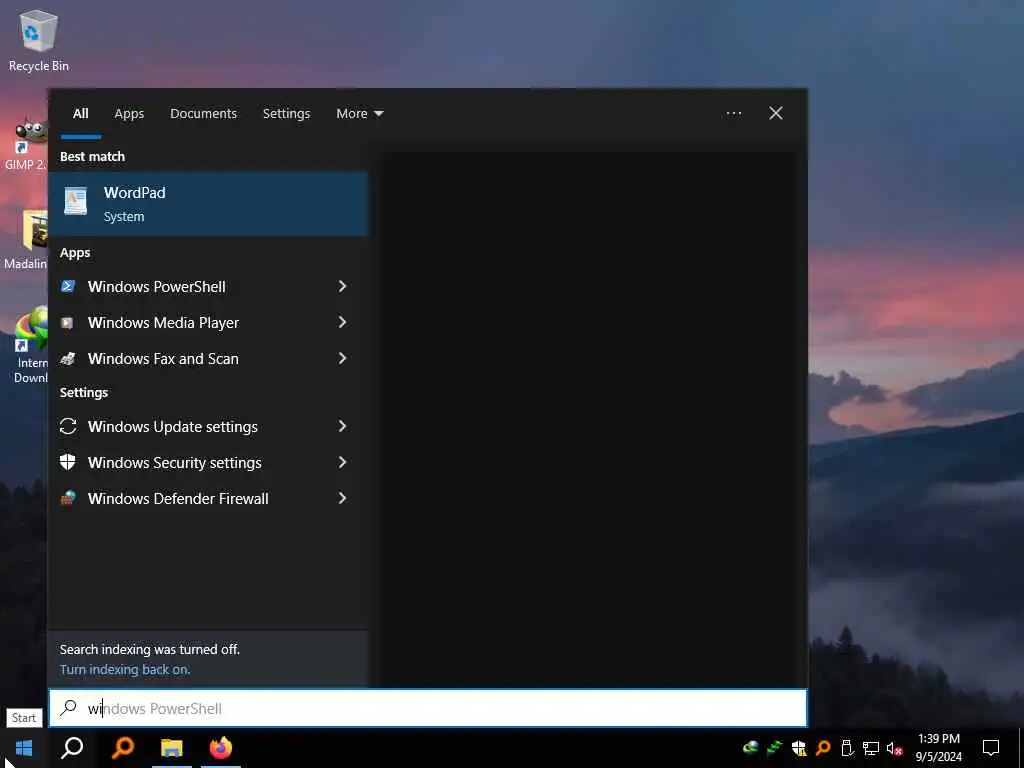The width and height of the screenshot is (1024, 768).
Task: Click the Internet Download Manager tray icon
Action: click(750, 747)
